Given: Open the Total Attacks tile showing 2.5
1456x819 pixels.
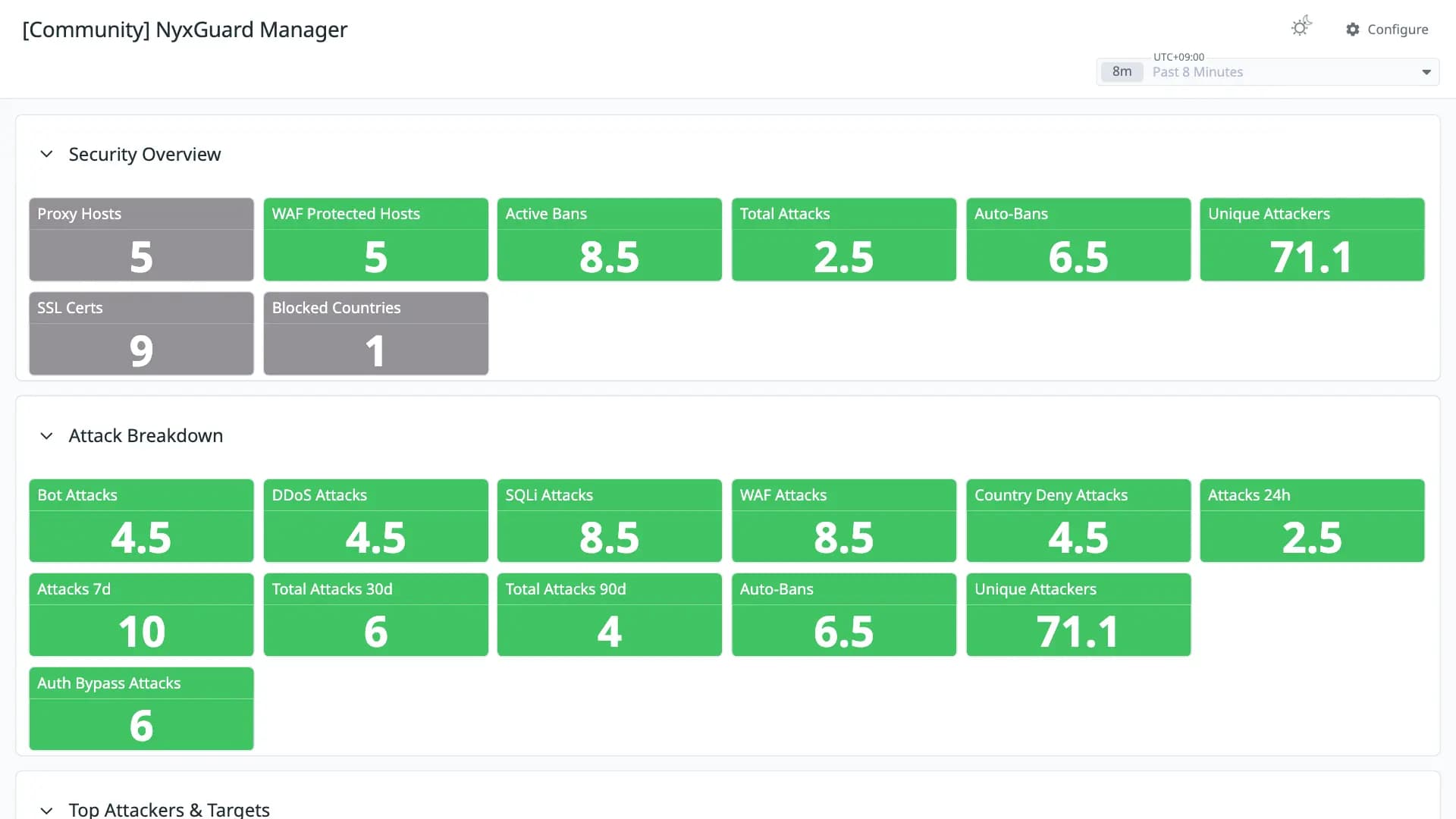Looking at the screenshot, I should tap(843, 240).
